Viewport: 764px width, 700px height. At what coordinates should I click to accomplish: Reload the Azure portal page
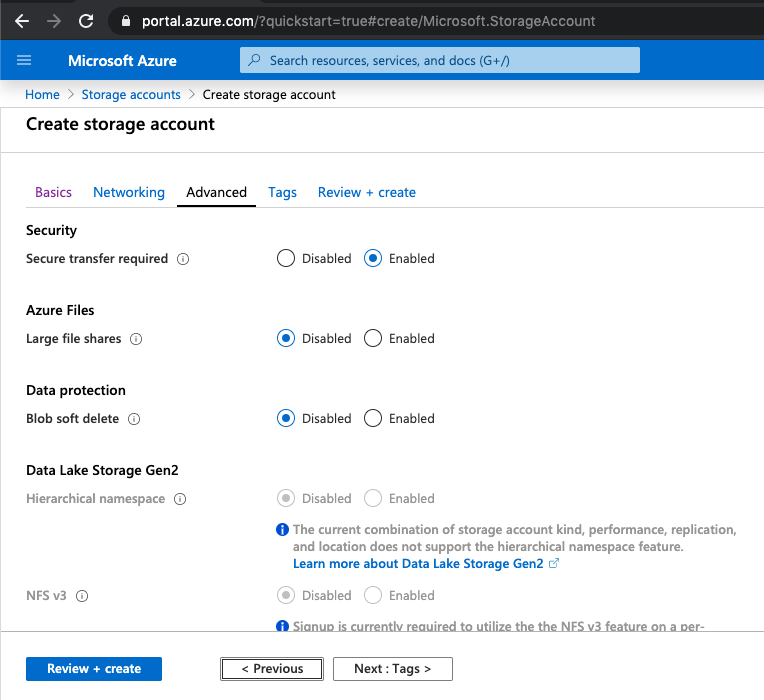click(86, 21)
